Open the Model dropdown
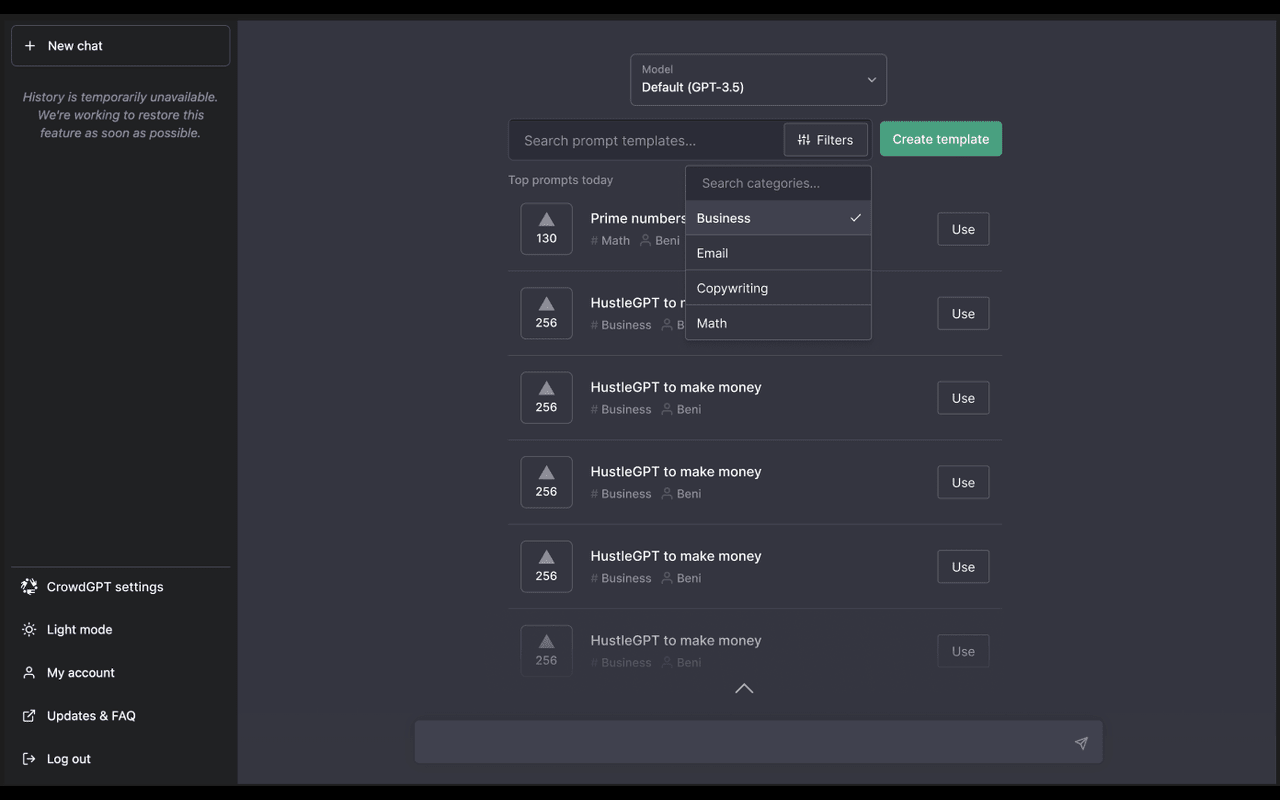The height and width of the screenshot is (800, 1280). point(757,79)
